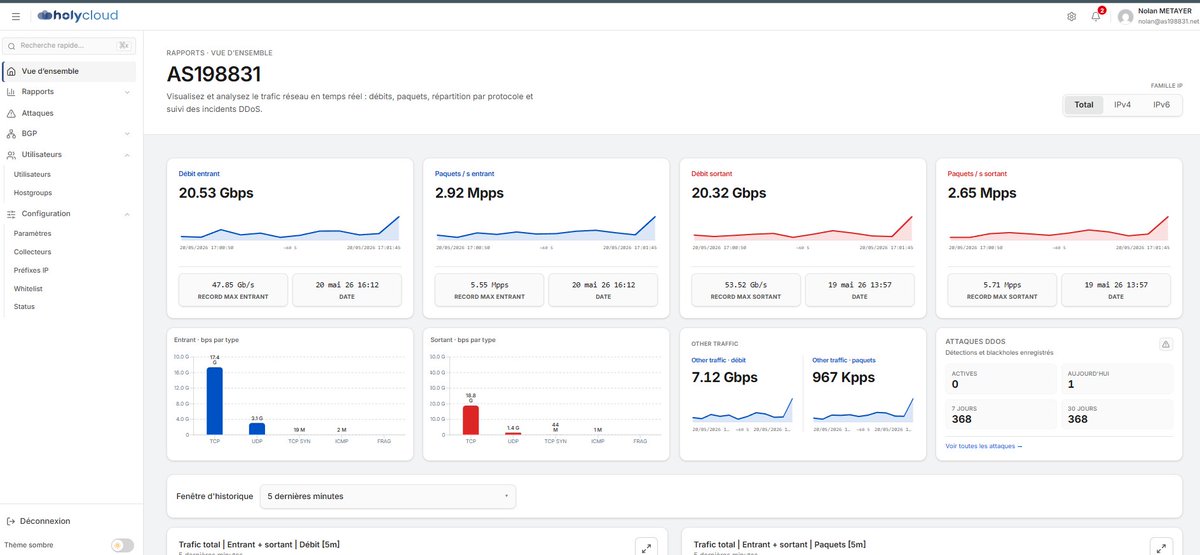Select the IPv4 family option
1200x555 pixels.
(1122, 105)
